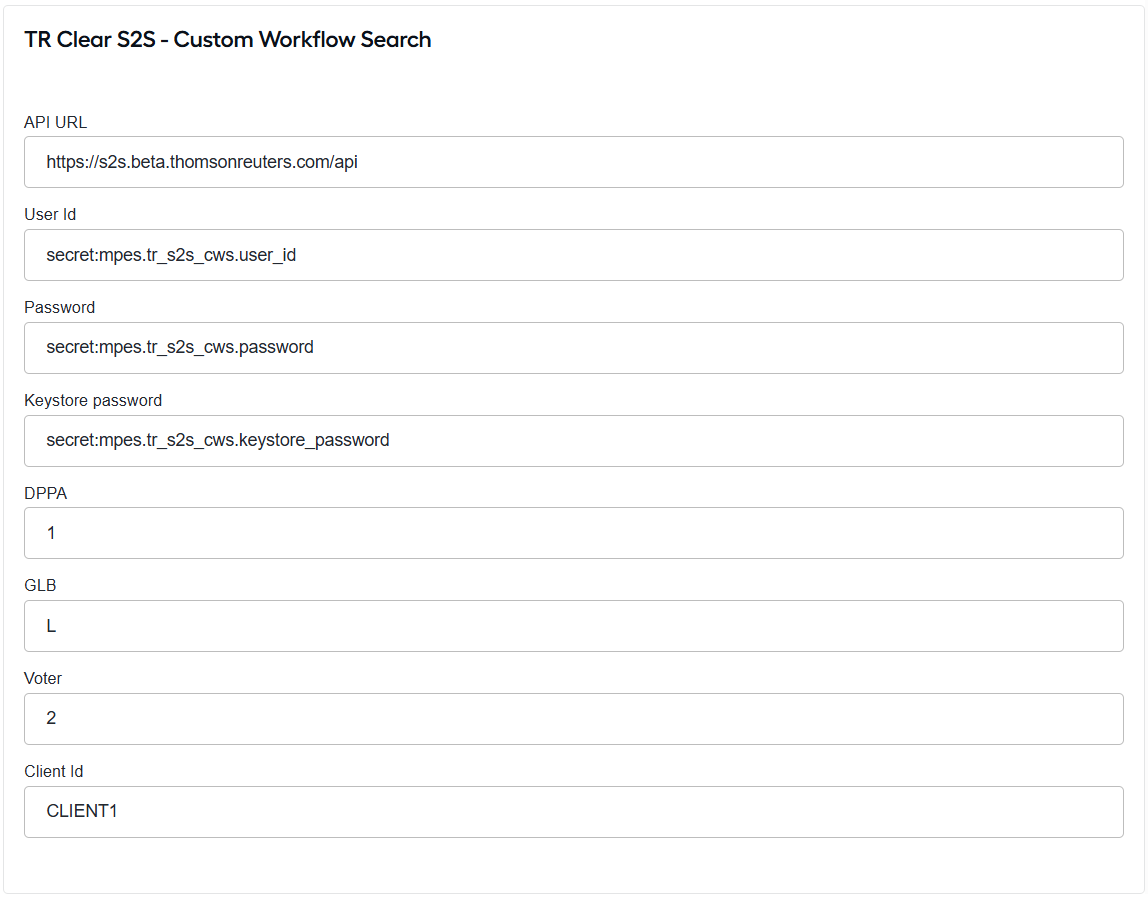This screenshot has width=1148, height=900.
Task: Edit the Keystore password field
Action: 573,441
